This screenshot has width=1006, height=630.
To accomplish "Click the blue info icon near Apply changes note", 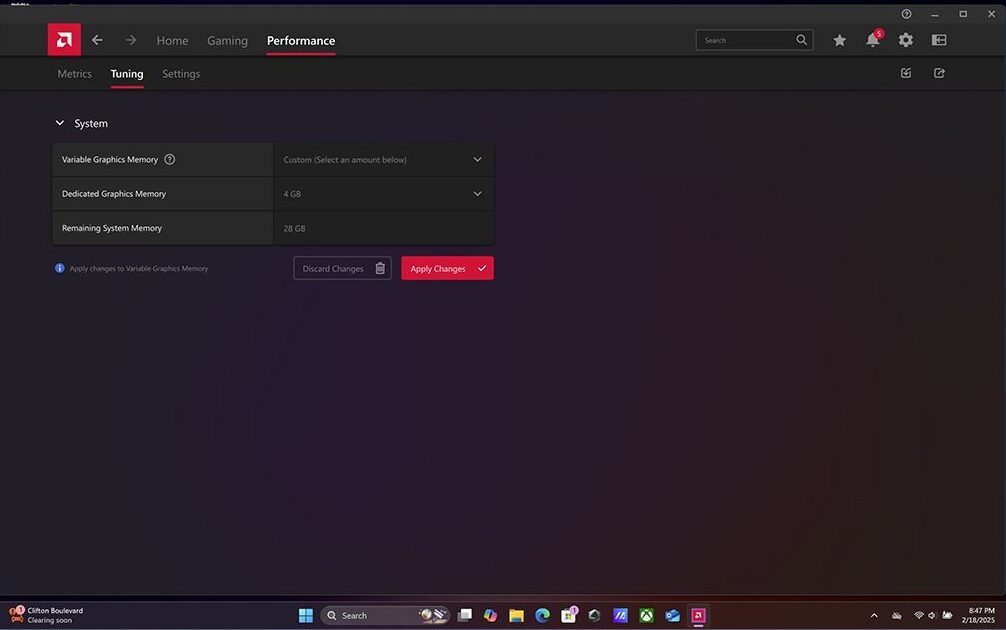I will tap(60, 268).
